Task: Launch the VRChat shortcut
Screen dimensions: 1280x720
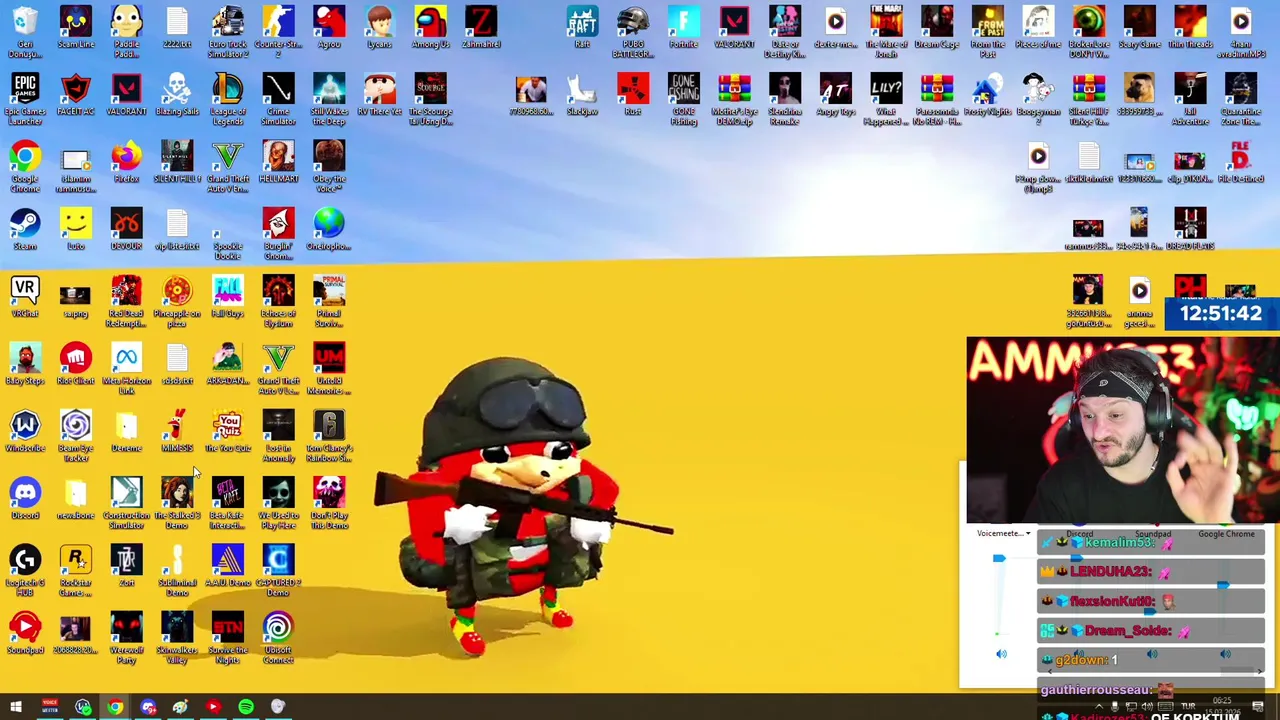Action: [x=25, y=297]
